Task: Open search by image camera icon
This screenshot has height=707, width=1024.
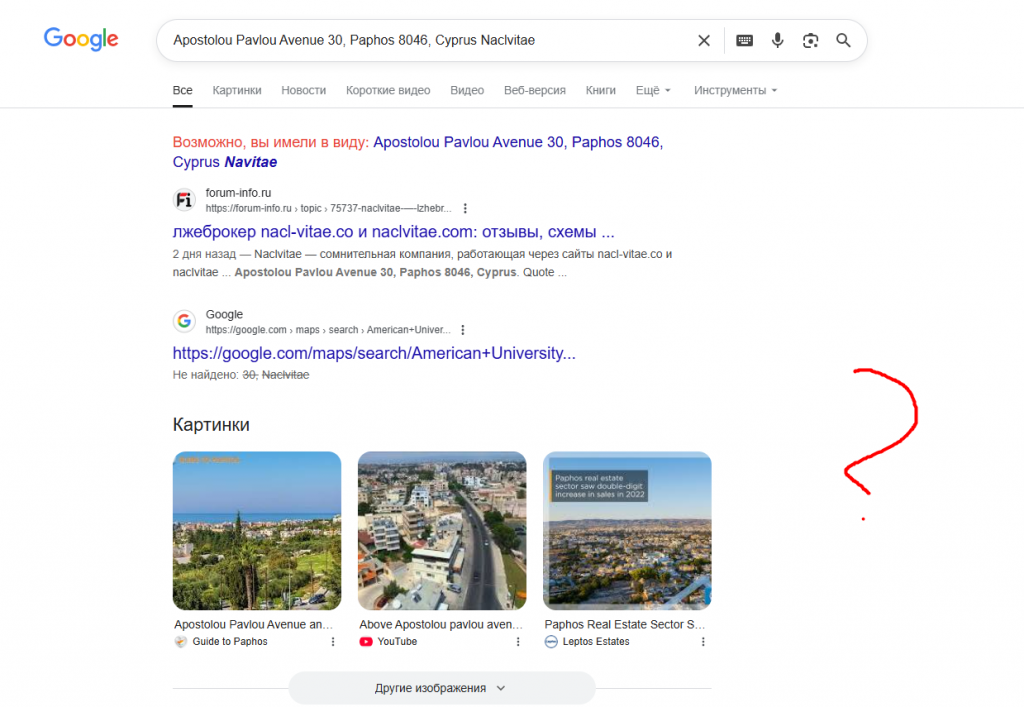Action: 810,41
